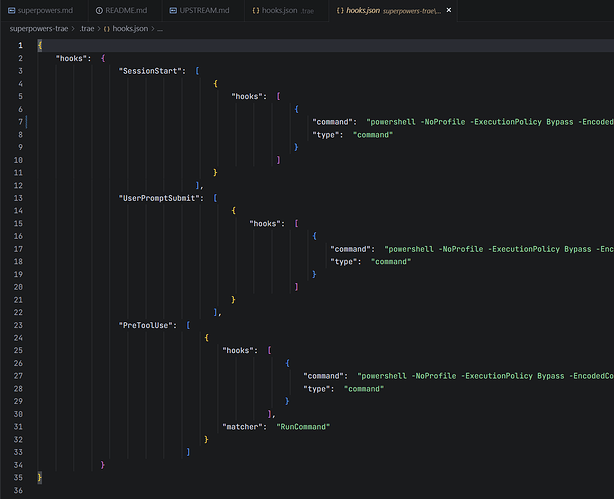Click superpowers-trae in the breadcrumb

tap(39, 29)
